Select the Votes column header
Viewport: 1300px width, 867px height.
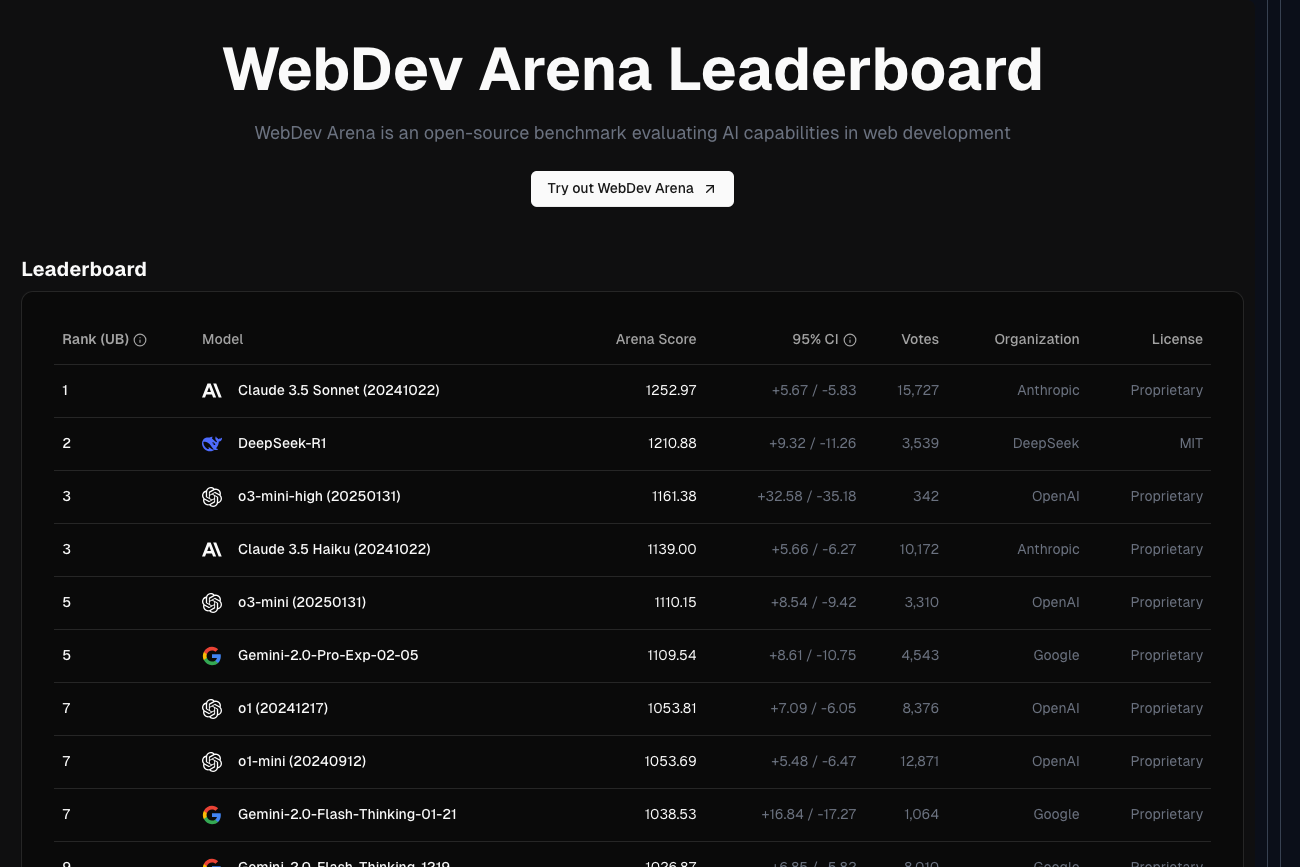920,340
